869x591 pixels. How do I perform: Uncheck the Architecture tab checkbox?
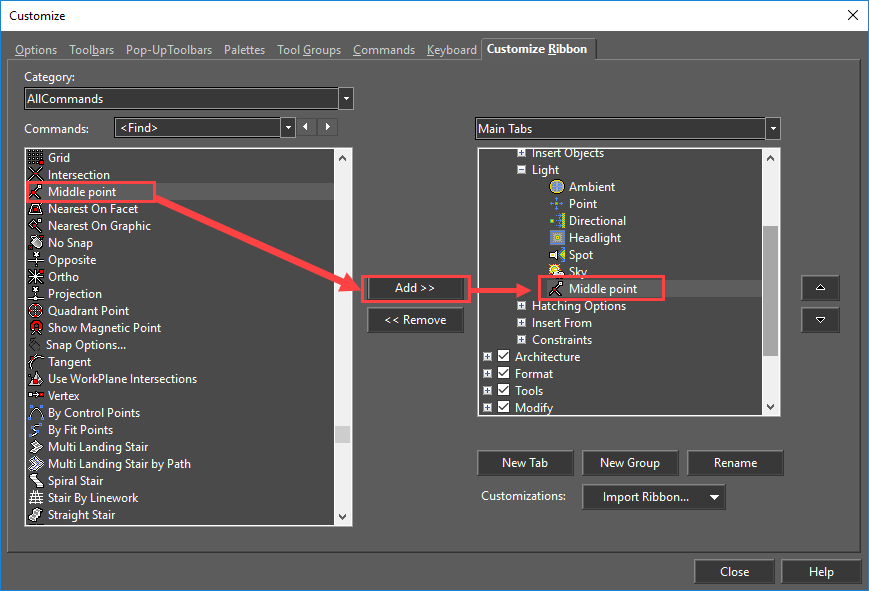[x=504, y=357]
